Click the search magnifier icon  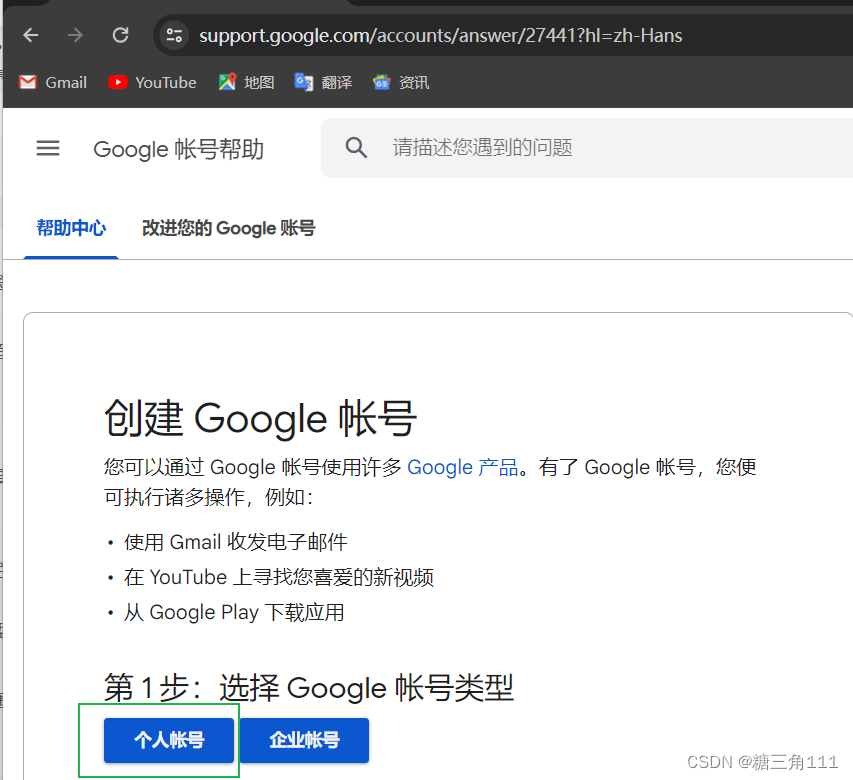coord(356,147)
